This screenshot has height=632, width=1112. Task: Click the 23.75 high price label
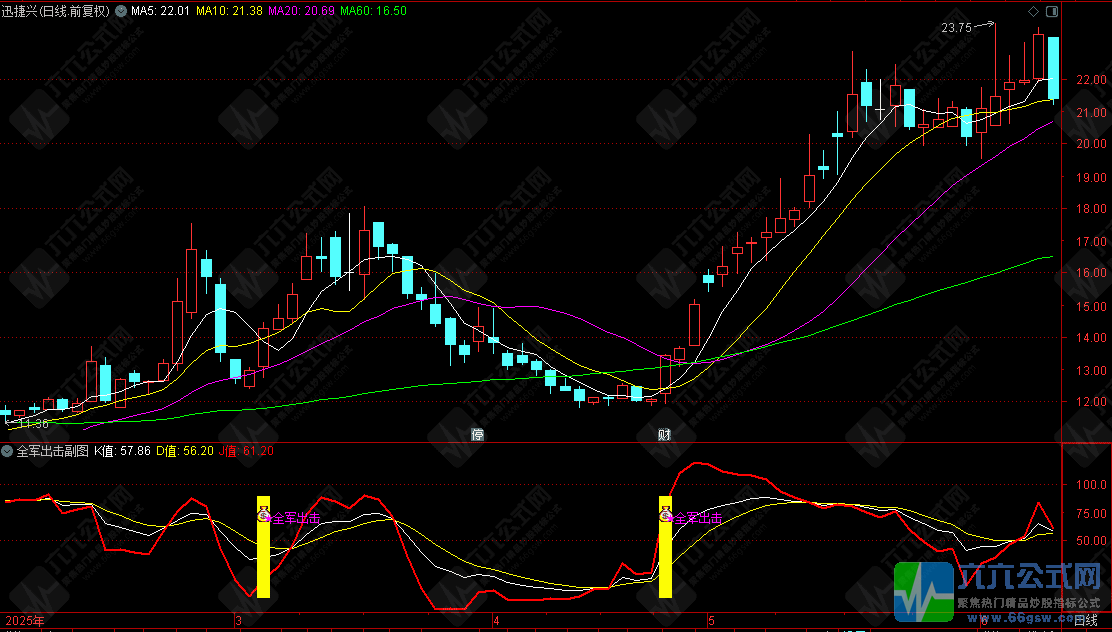click(x=957, y=28)
